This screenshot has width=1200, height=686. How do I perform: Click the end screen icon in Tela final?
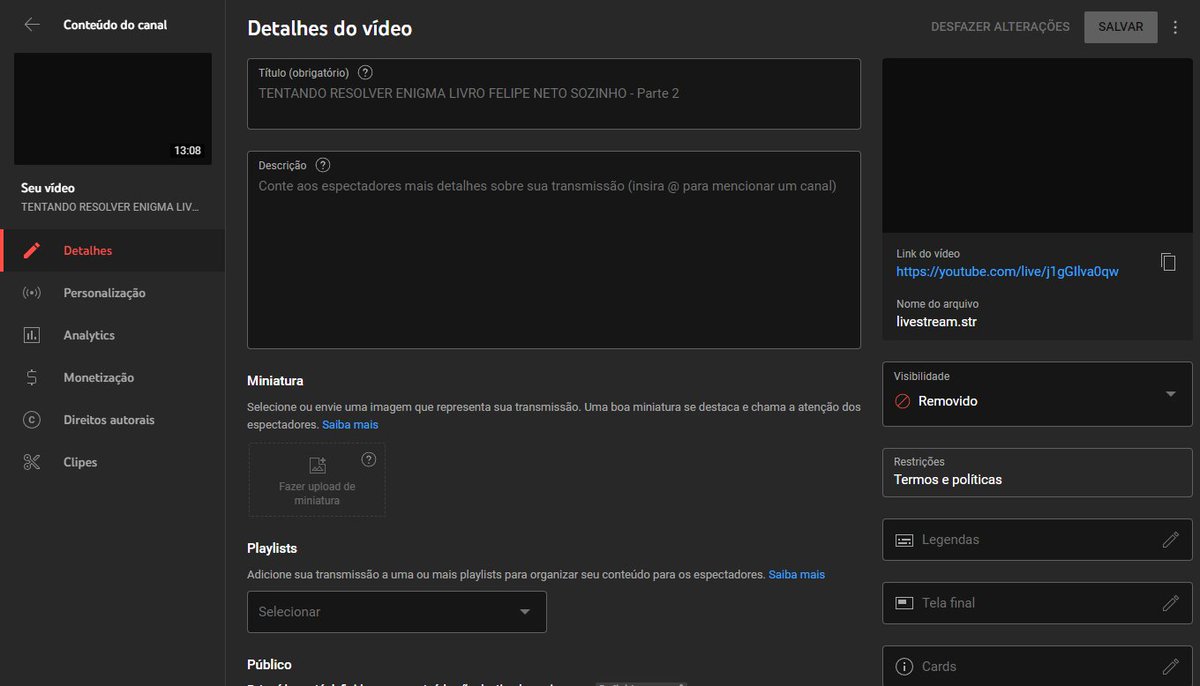point(904,603)
